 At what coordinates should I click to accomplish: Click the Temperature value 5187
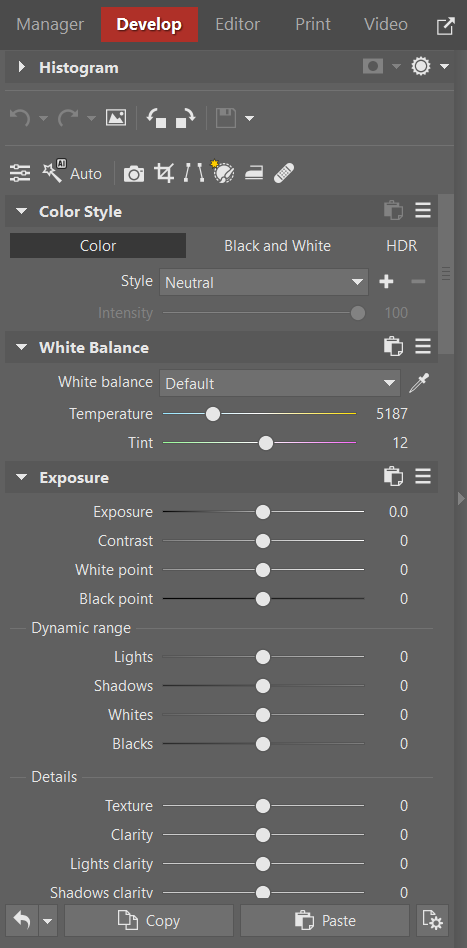coord(392,414)
